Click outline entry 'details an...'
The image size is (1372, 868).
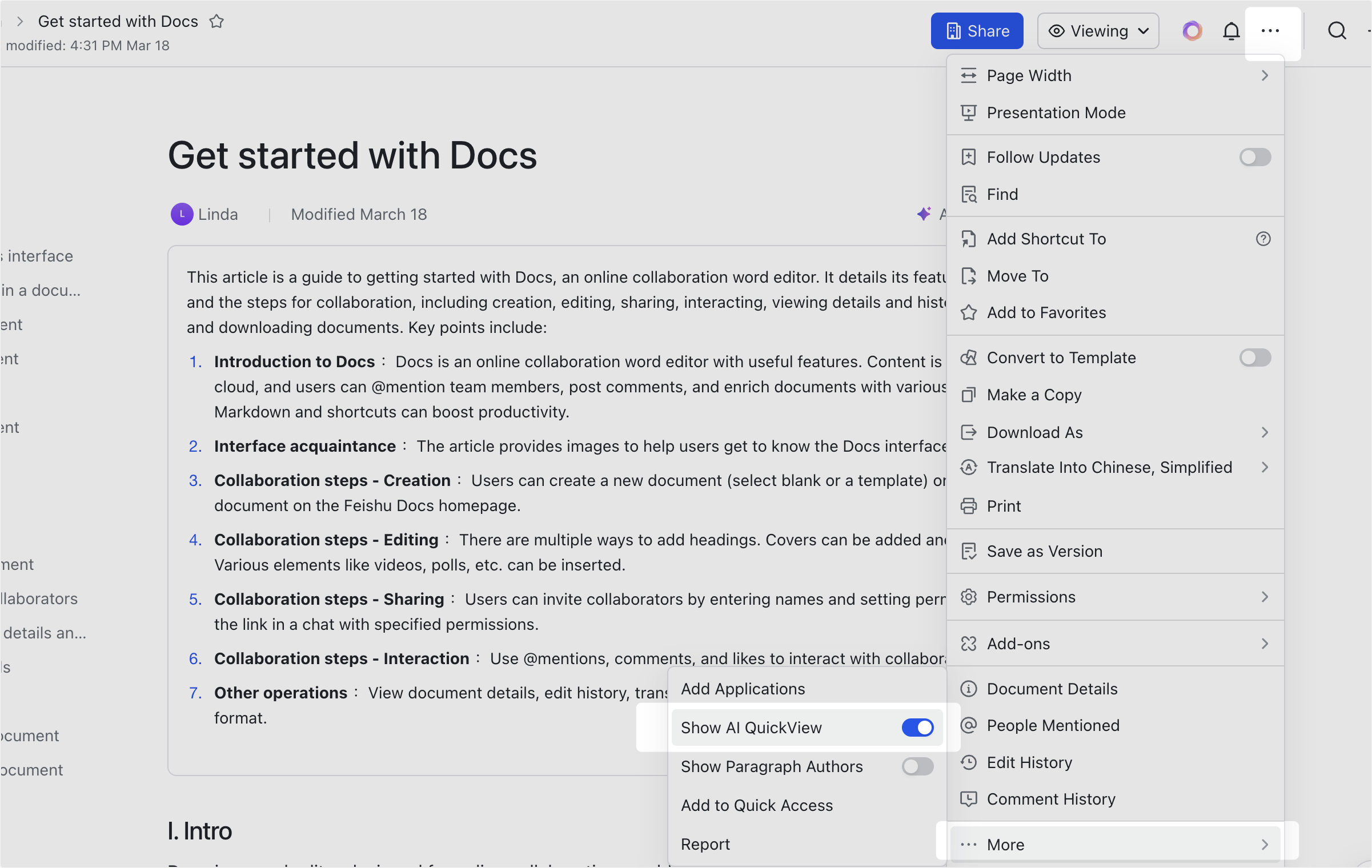pyautogui.click(x=45, y=633)
